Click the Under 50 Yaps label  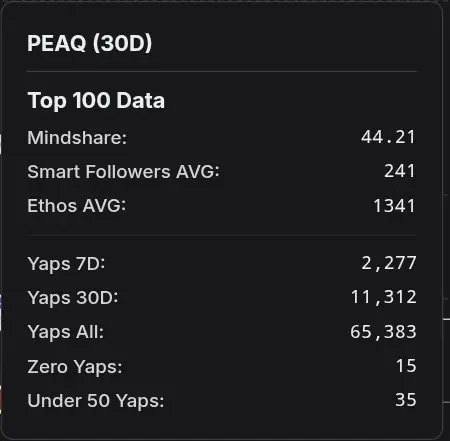(x=96, y=400)
